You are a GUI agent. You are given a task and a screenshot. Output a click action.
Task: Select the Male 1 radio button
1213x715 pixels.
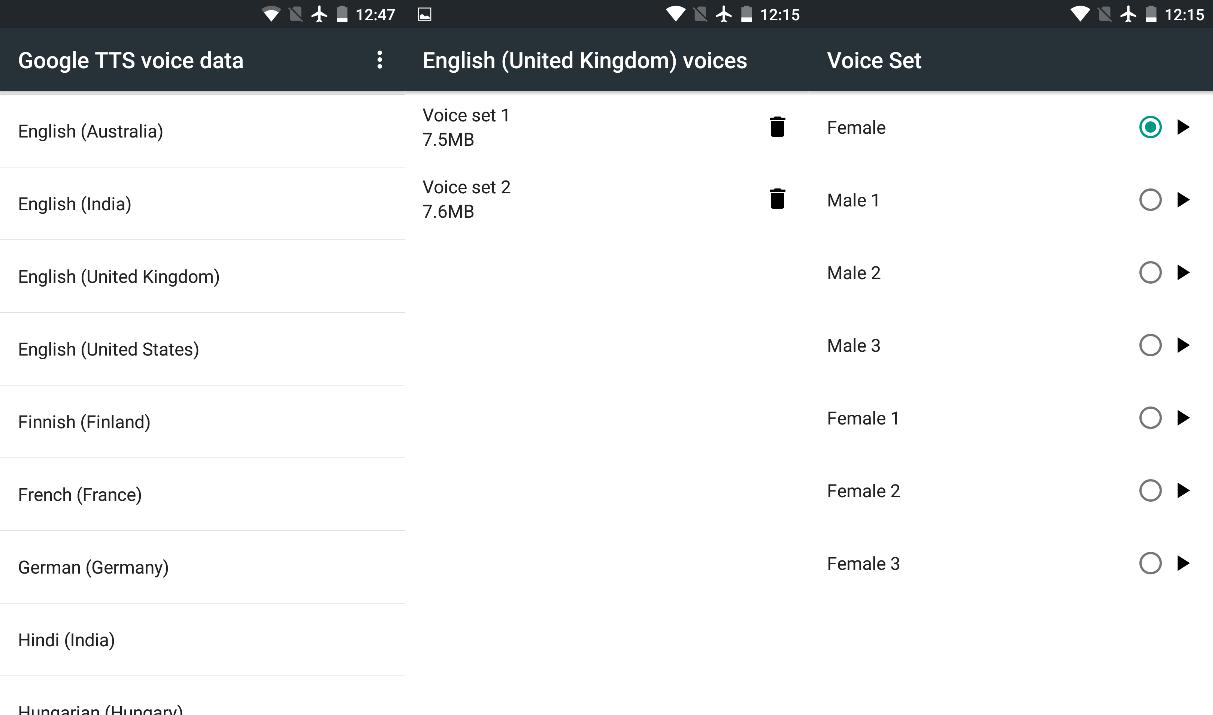1150,200
